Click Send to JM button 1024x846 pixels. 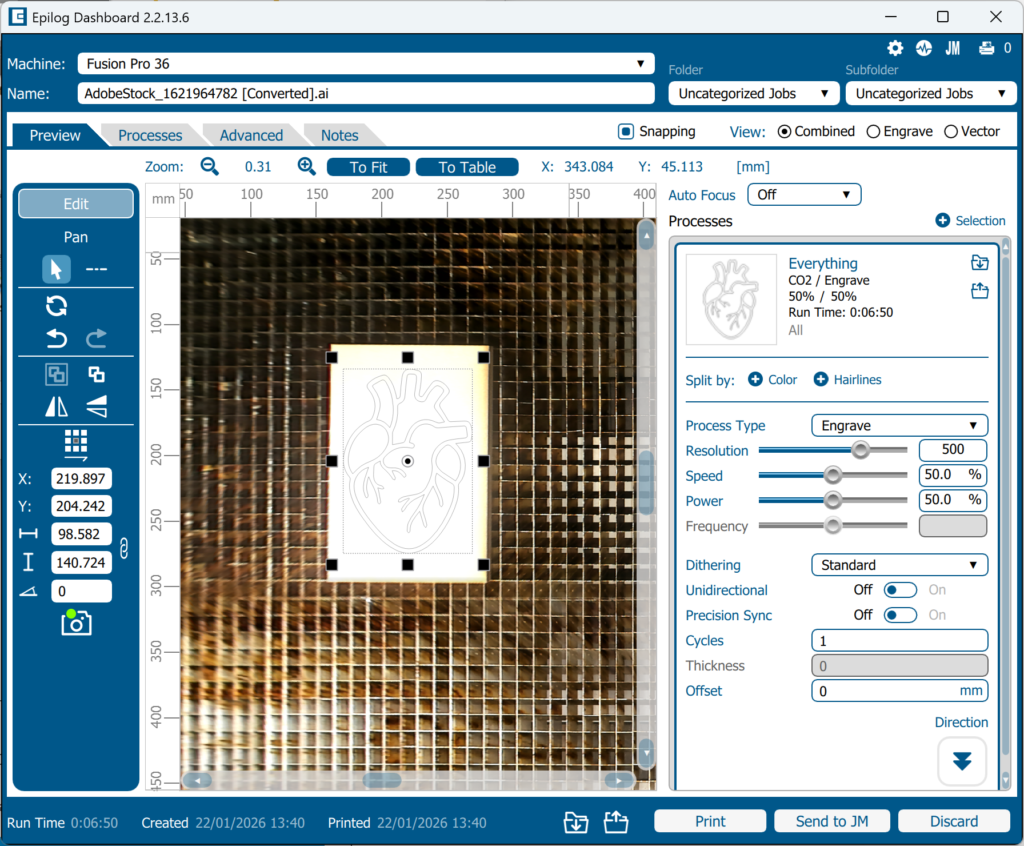832,821
